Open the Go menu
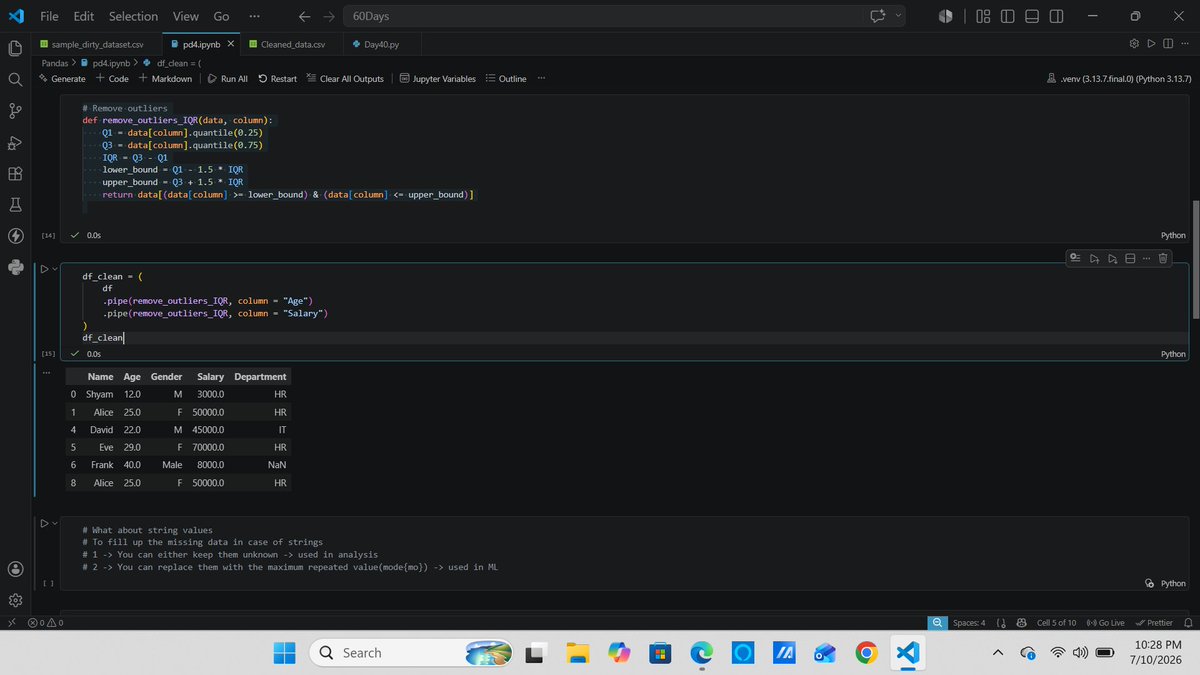The image size is (1200, 675). click(x=221, y=16)
